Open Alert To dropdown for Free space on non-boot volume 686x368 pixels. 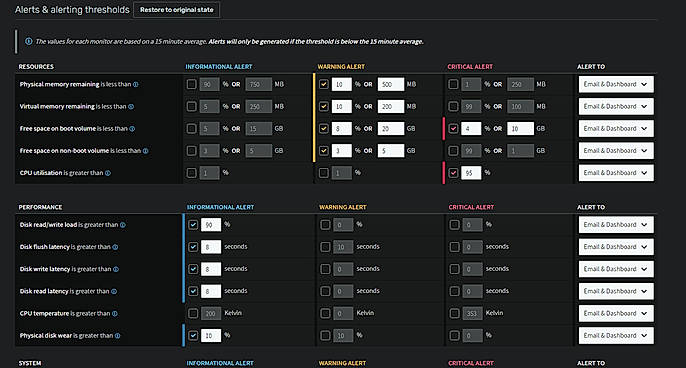616,151
